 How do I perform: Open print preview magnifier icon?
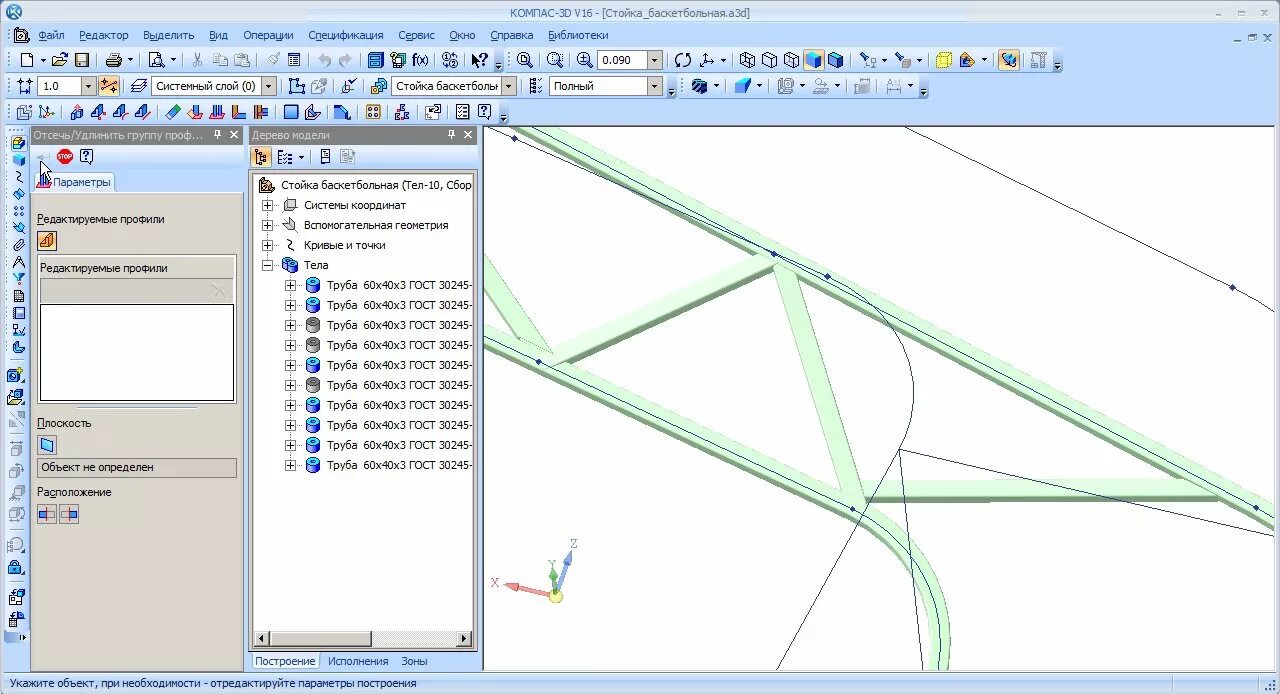click(x=156, y=60)
